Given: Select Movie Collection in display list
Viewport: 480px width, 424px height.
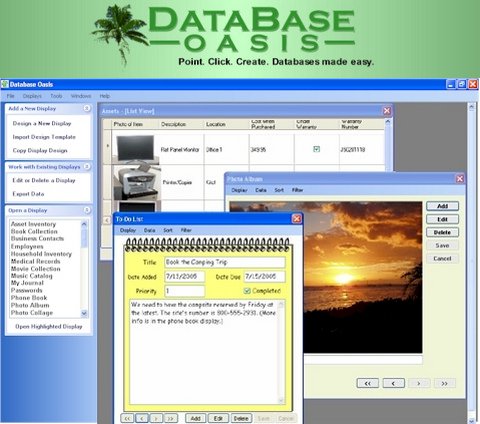Looking at the screenshot, I should (x=35, y=268).
